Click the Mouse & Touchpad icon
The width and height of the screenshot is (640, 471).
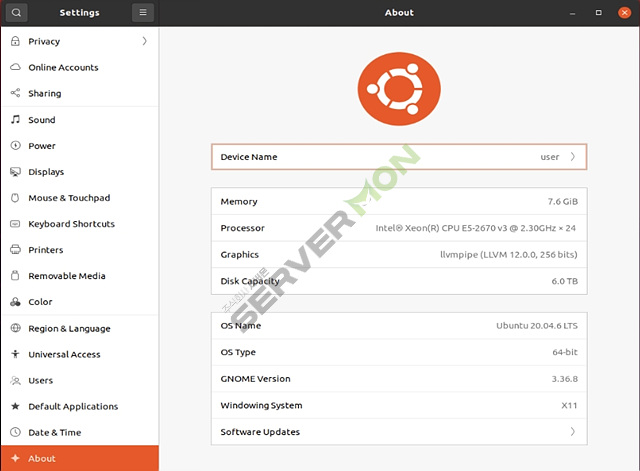tap(15, 198)
